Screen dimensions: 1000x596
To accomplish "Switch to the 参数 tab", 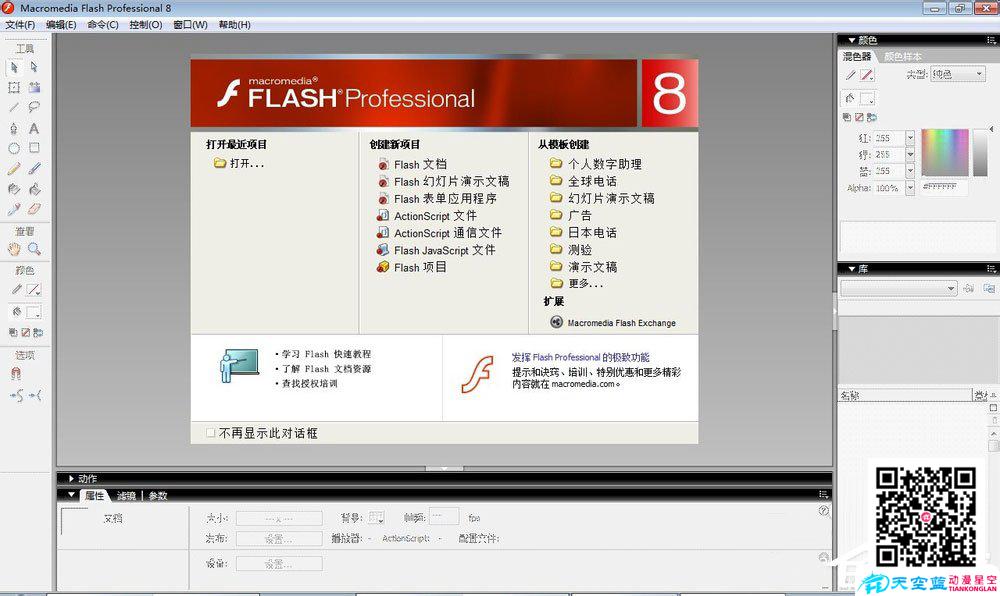I will click(158, 495).
